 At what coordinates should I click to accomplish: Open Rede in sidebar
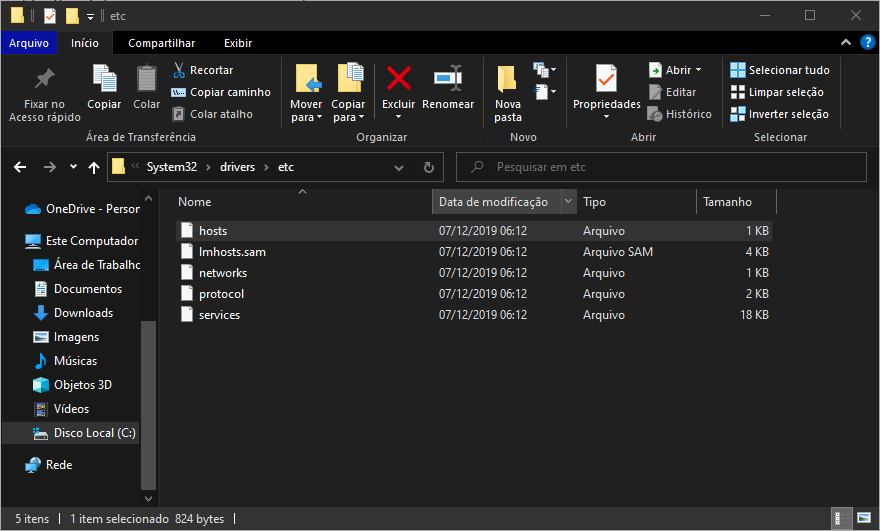pos(49,465)
